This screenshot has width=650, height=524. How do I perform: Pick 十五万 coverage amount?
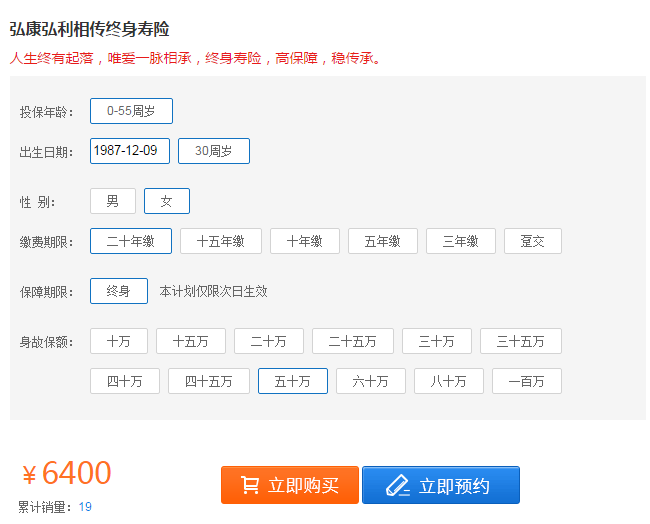191,341
